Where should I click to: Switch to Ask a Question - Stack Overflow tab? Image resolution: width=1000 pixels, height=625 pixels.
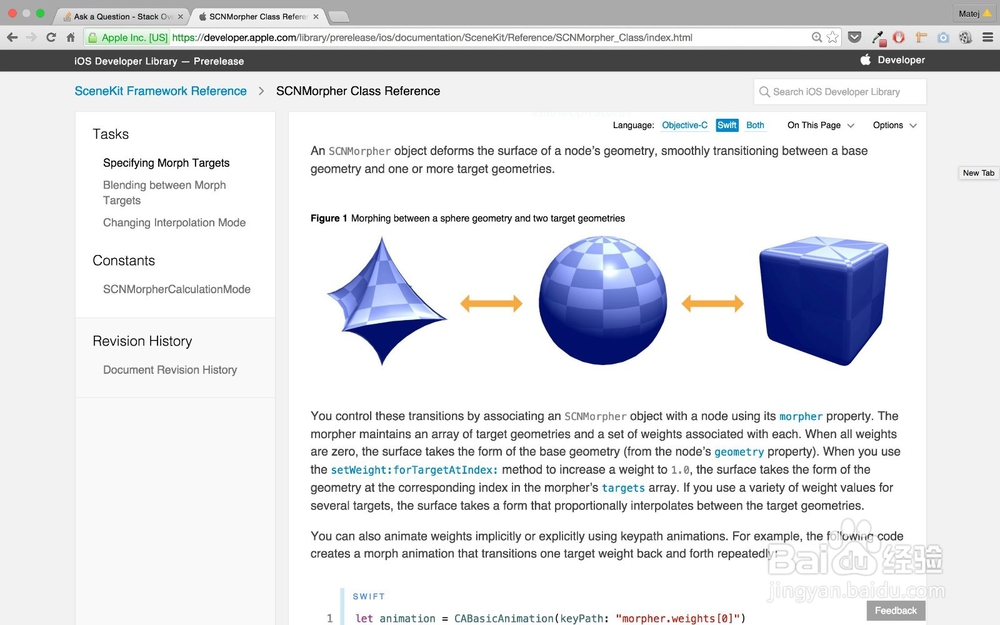coord(121,17)
